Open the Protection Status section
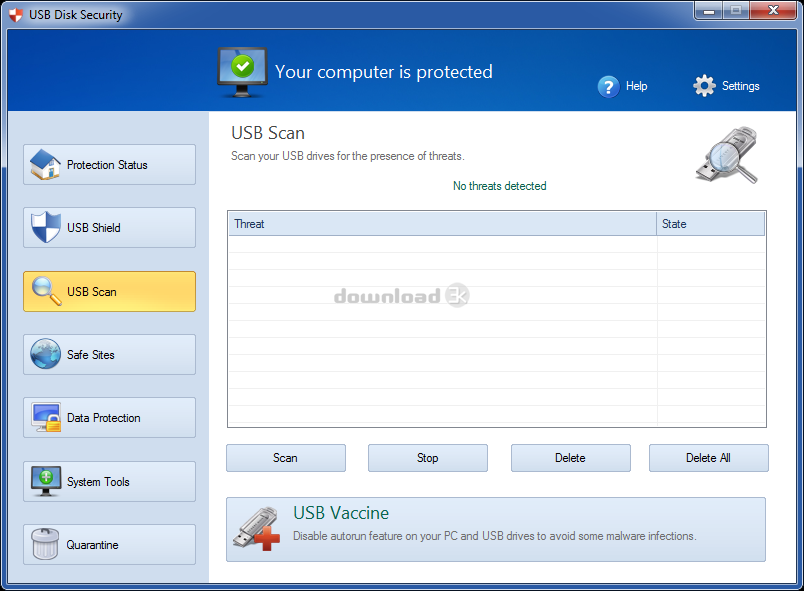This screenshot has height=591, width=804. pyautogui.click(x=109, y=165)
